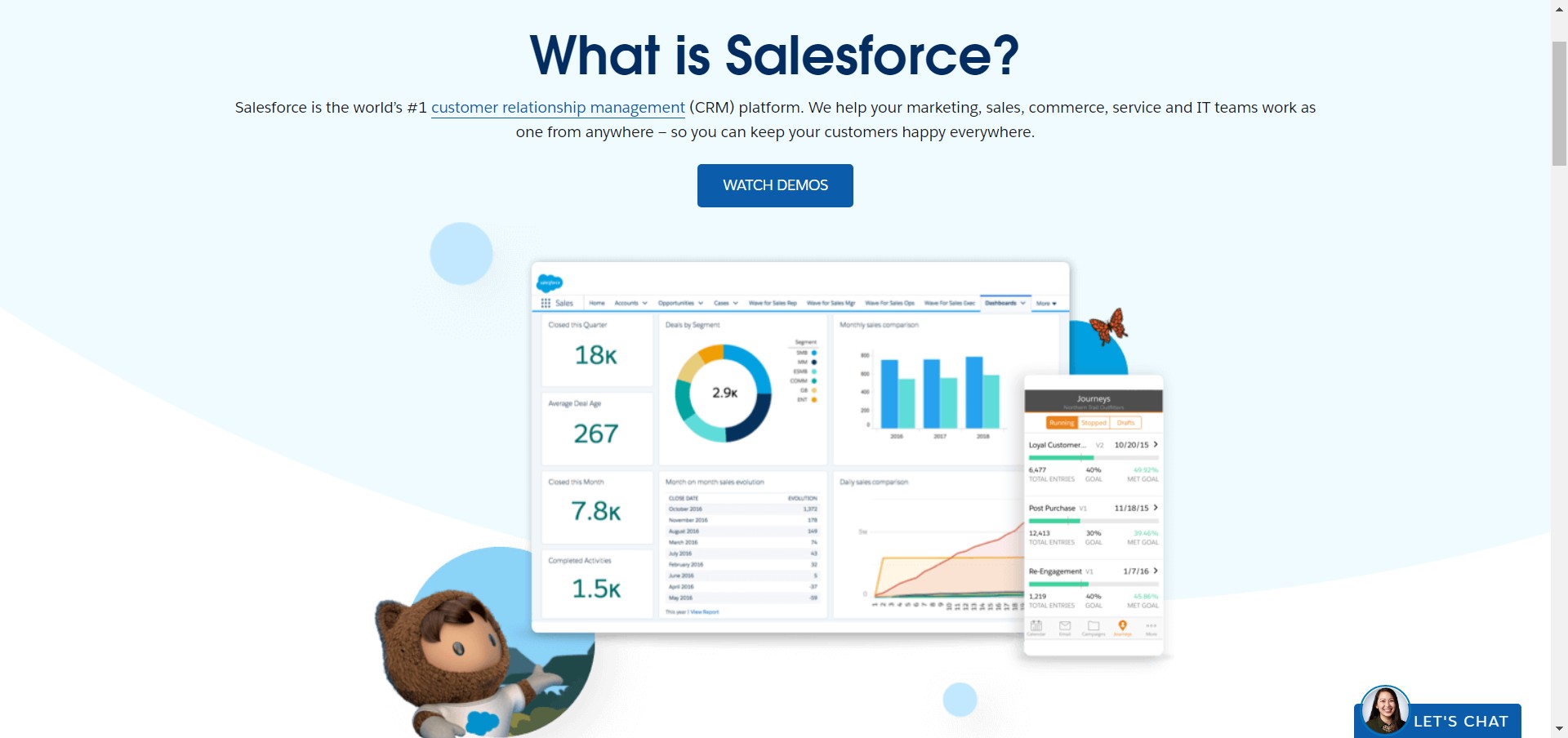Select the Drafts filter in Journeys

[1126, 423]
